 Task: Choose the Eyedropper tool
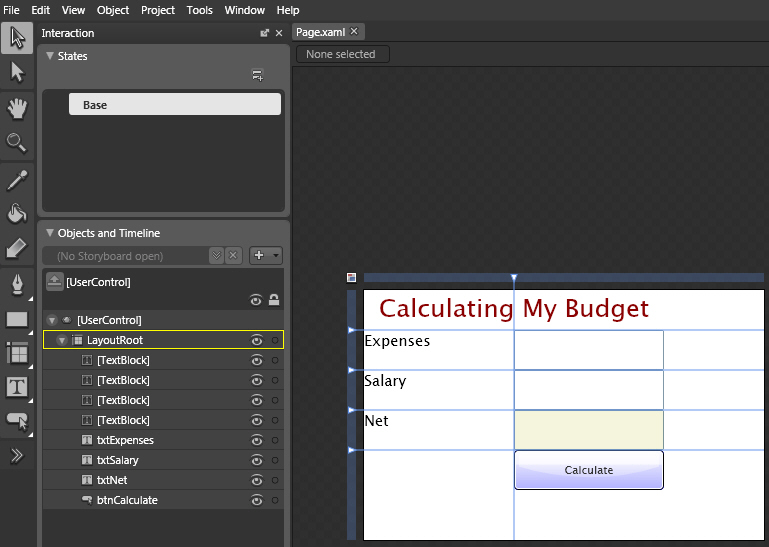[x=17, y=180]
